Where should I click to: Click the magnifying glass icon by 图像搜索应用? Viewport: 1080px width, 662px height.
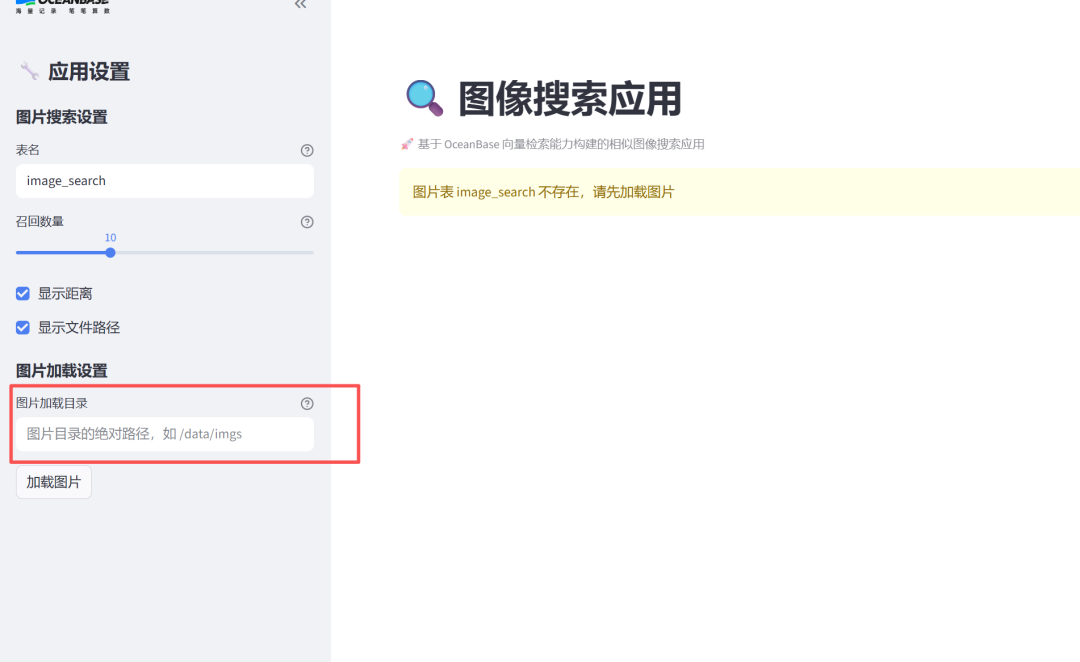(x=424, y=98)
